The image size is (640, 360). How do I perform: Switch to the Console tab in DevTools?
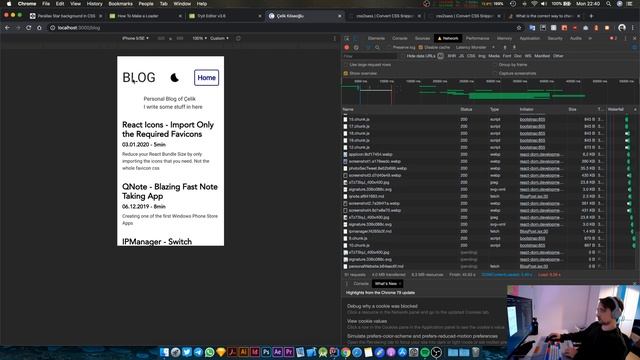click(x=400, y=38)
